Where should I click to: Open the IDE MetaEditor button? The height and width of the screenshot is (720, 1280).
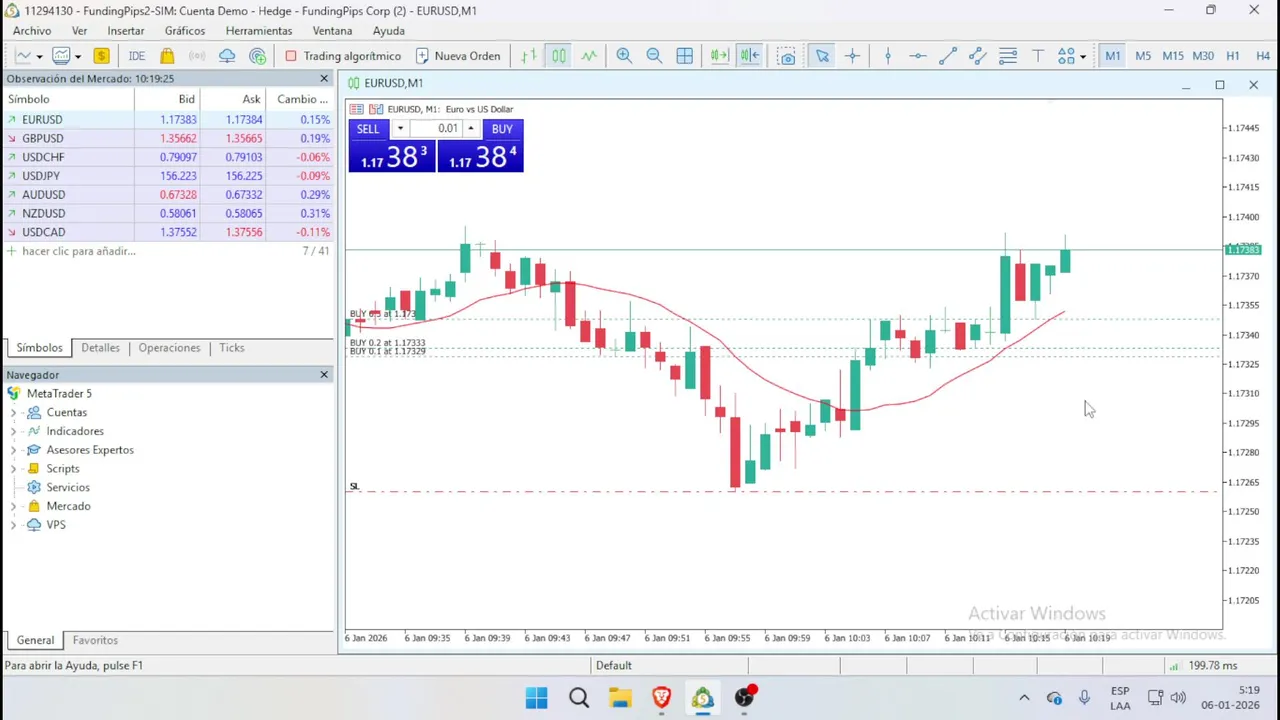click(137, 56)
